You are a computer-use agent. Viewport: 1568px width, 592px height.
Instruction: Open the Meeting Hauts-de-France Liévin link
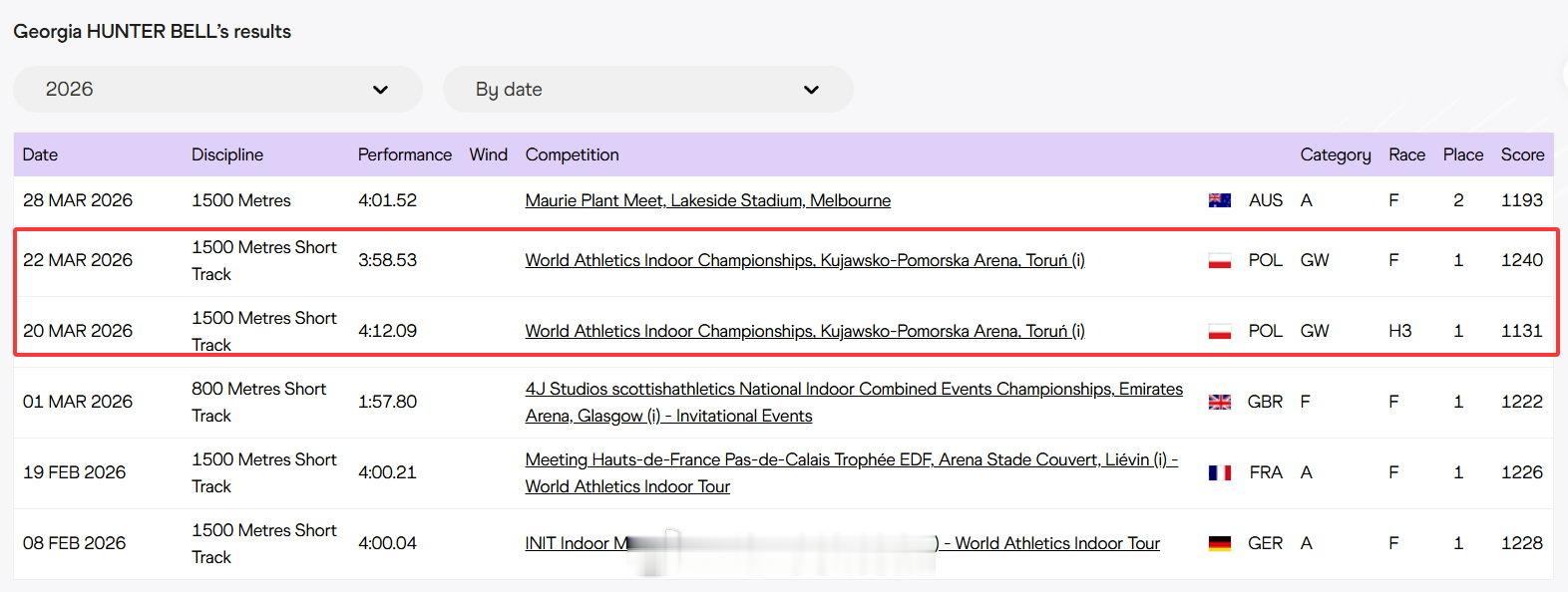(852, 472)
